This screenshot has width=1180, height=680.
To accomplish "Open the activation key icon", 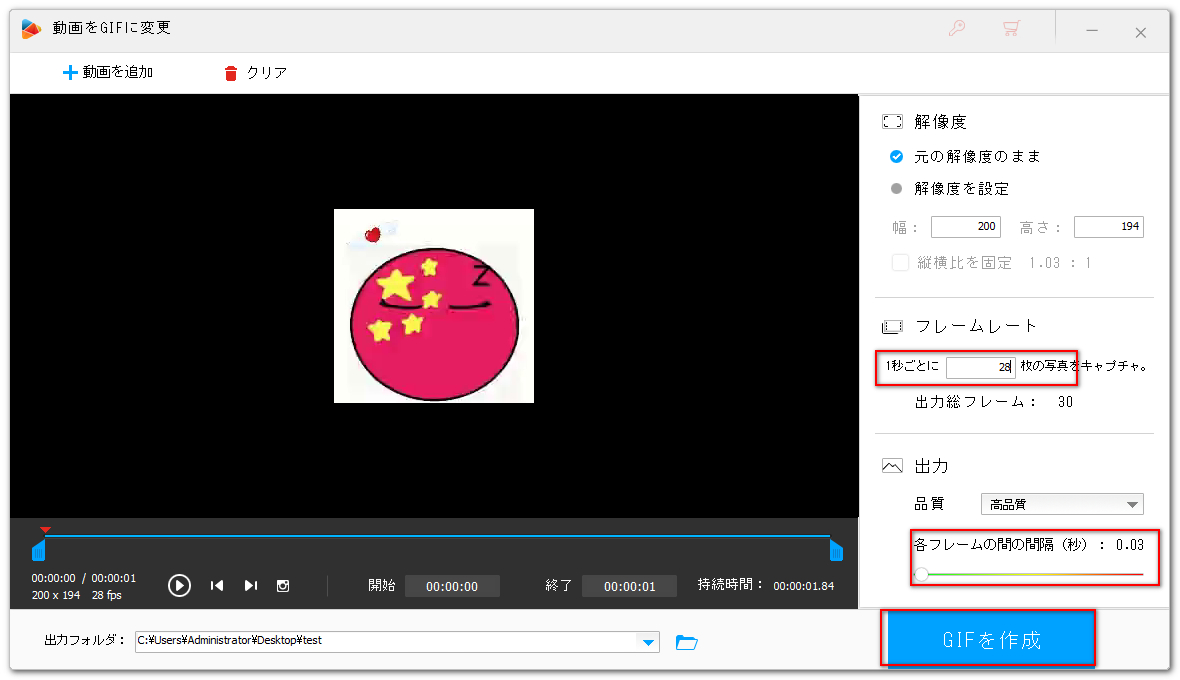I will pos(956,29).
